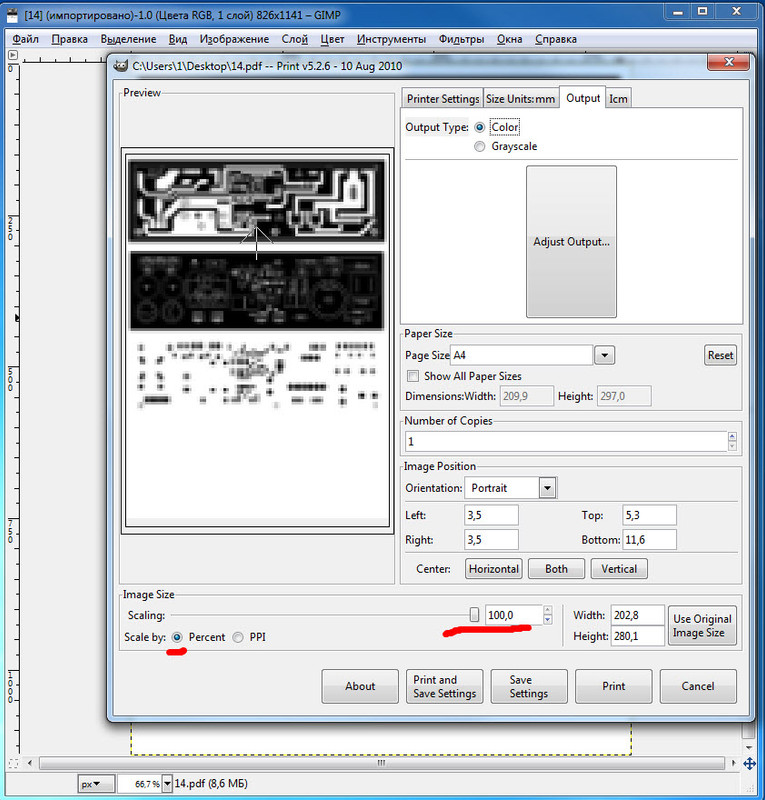This screenshot has height=800, width=765.
Task: Select the Color output type radio button
Action: pos(479,127)
